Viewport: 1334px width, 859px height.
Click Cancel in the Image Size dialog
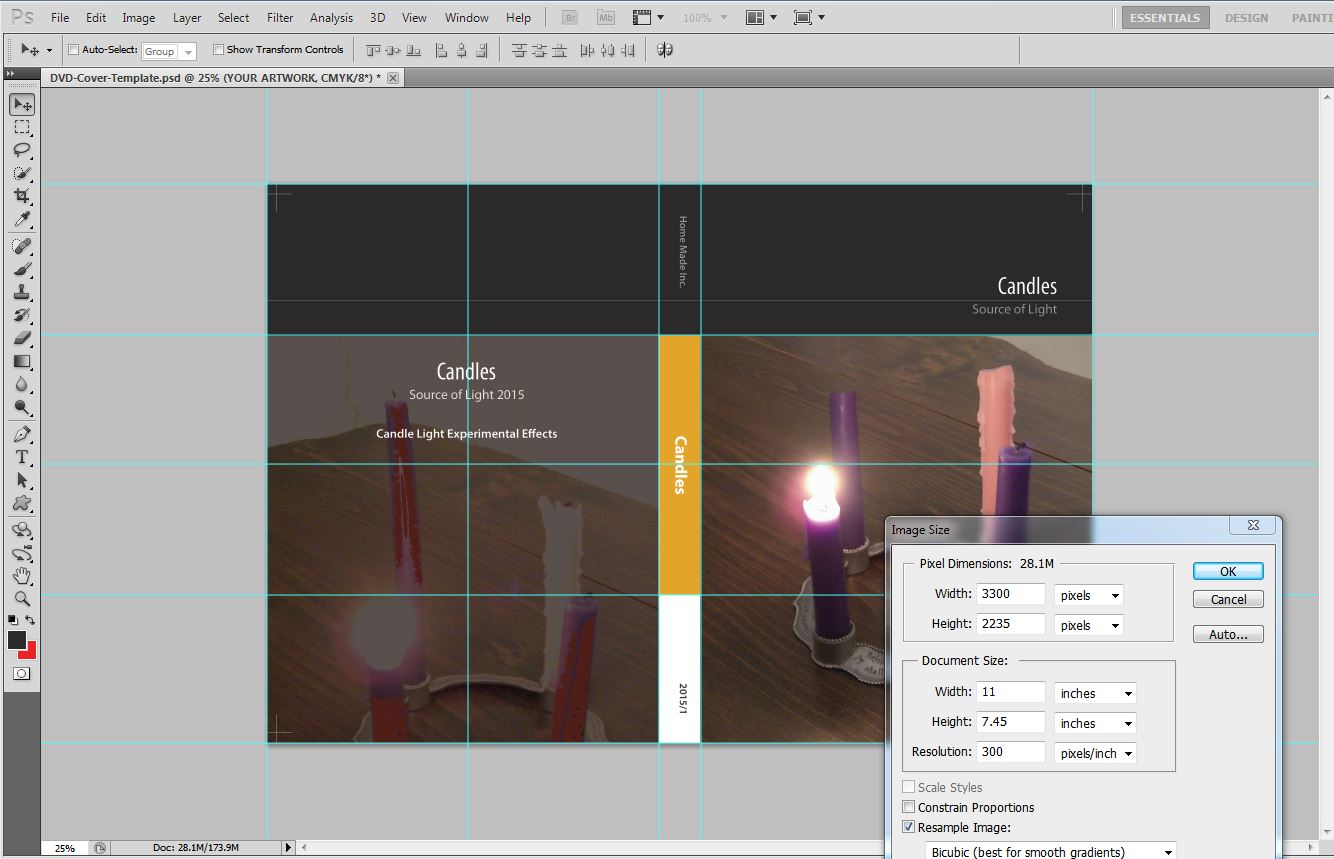click(x=1228, y=599)
